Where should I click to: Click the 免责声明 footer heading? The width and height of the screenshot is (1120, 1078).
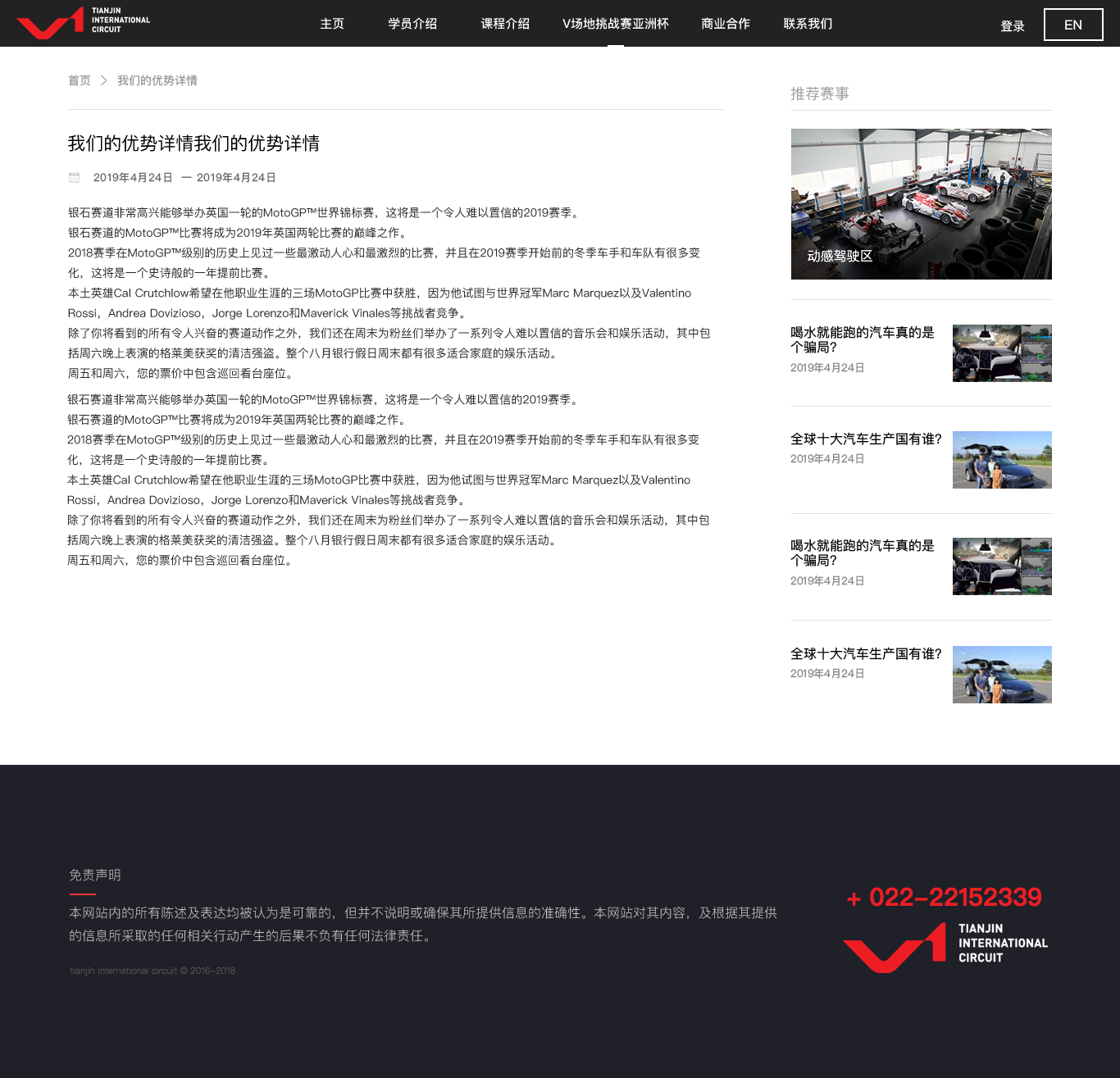95,876
